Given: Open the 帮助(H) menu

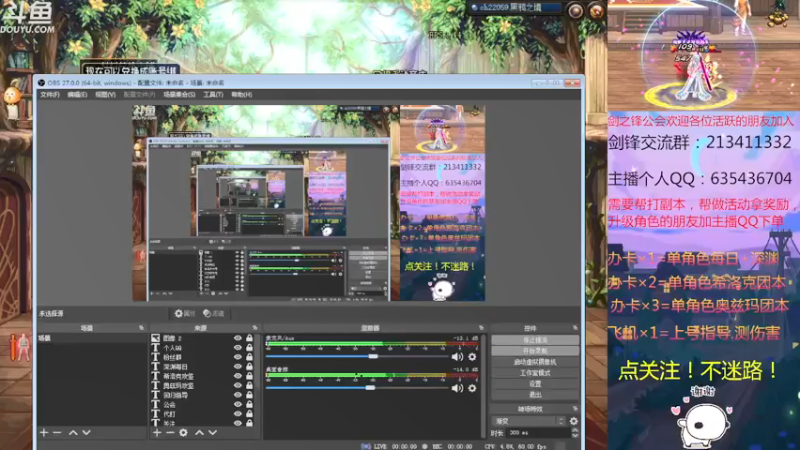Looking at the screenshot, I should (x=242, y=95).
